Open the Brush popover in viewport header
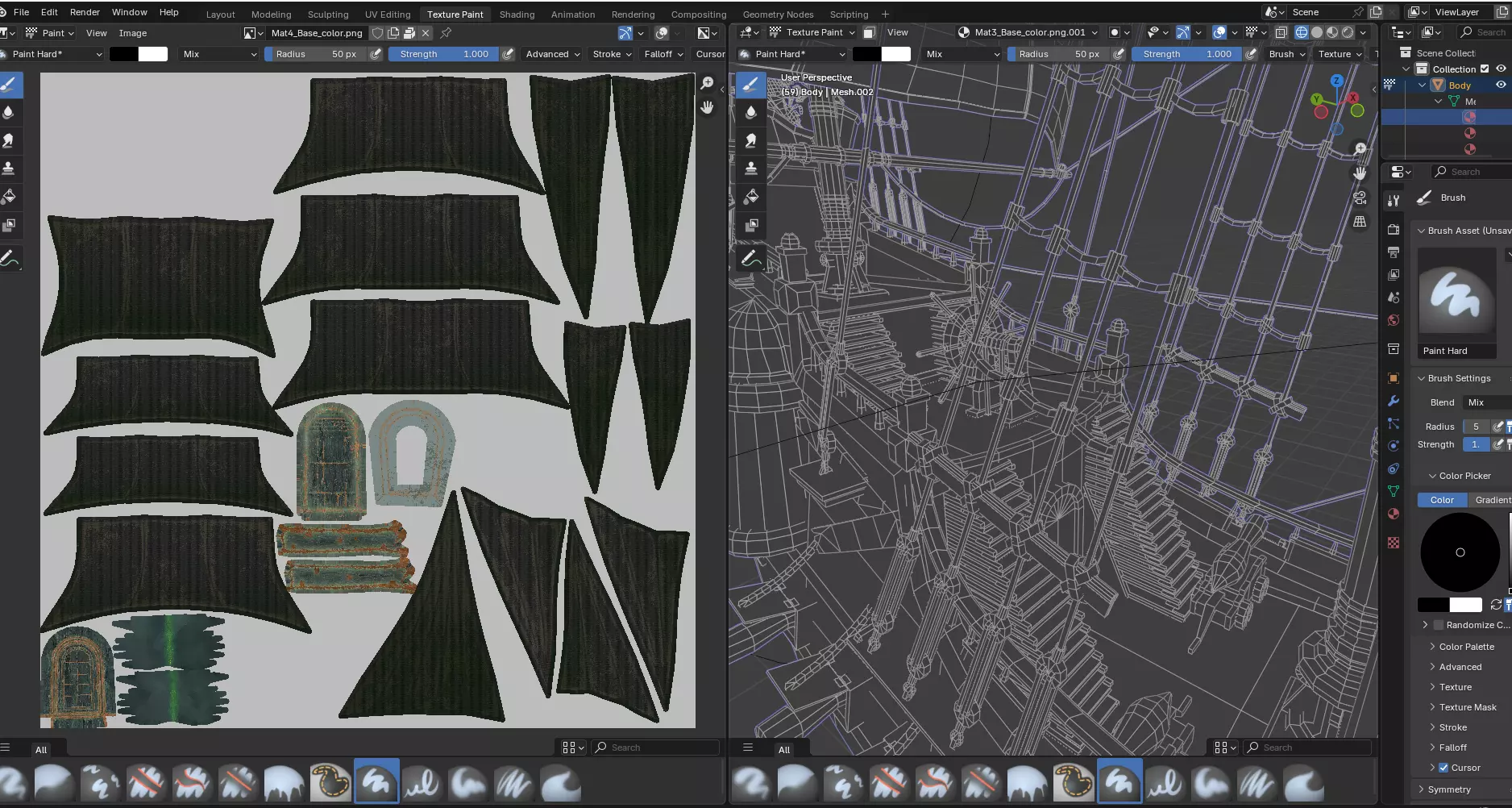1512x808 pixels. click(1286, 54)
